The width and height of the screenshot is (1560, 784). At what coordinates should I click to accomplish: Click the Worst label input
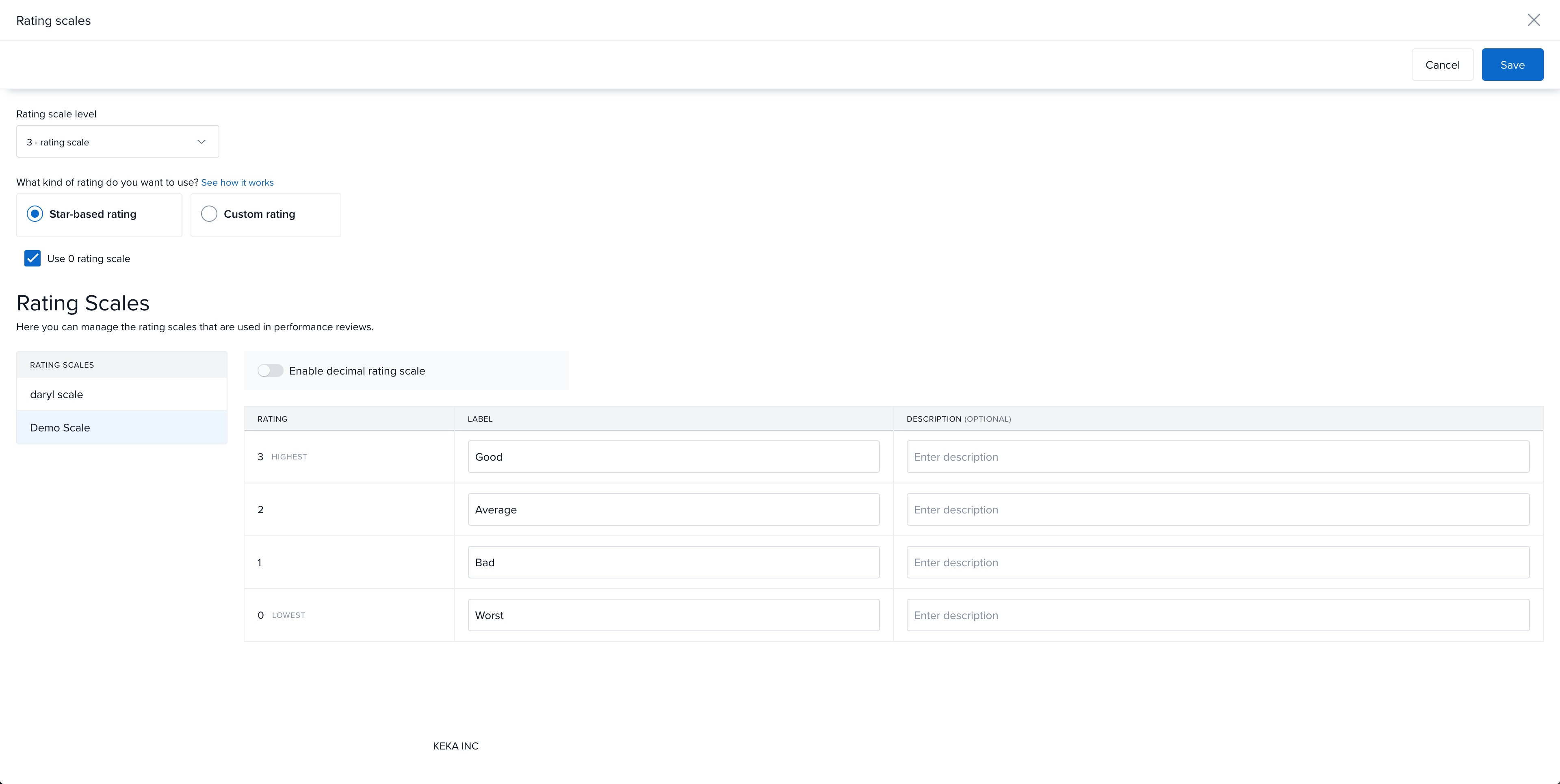click(673, 615)
